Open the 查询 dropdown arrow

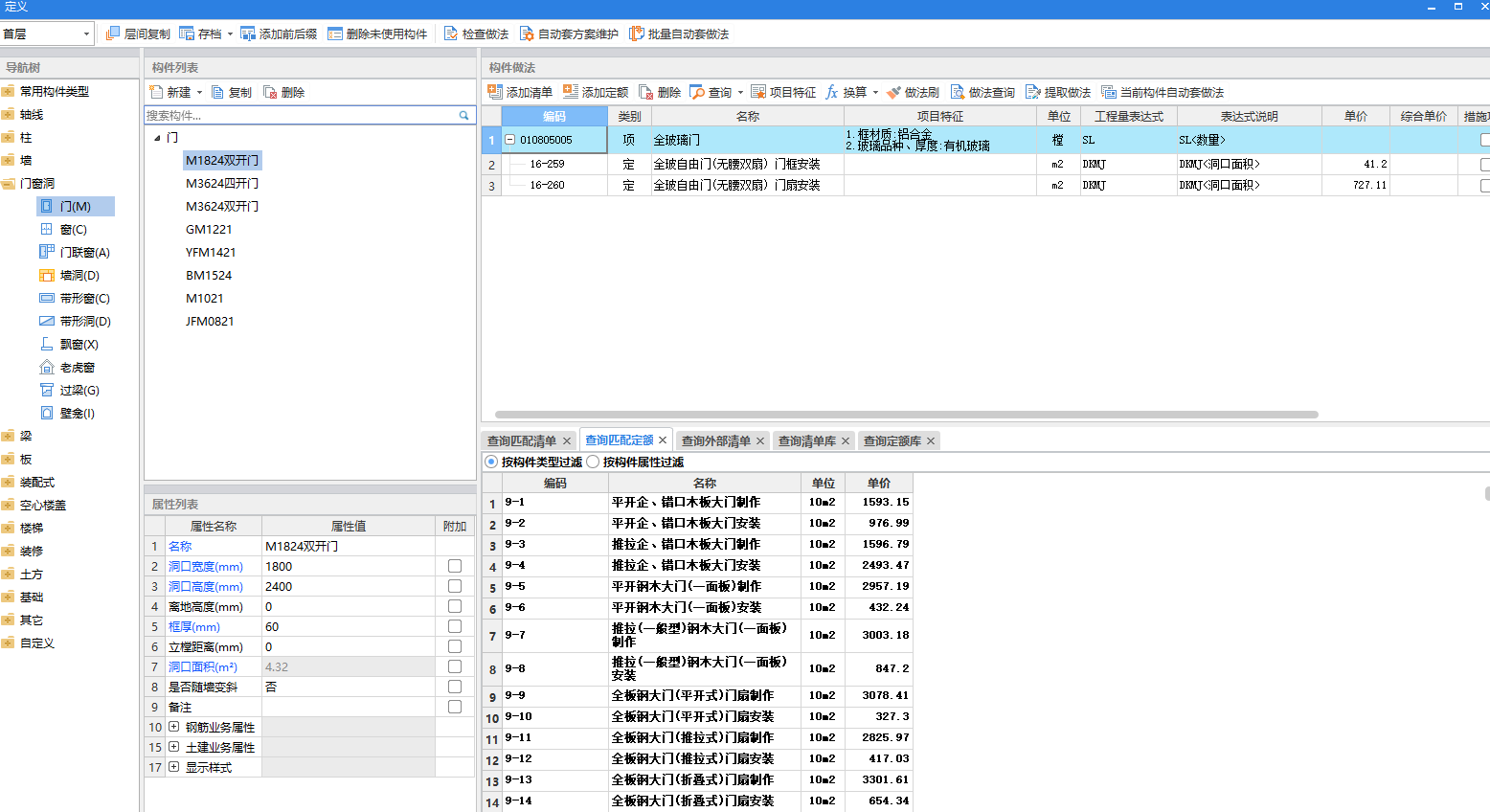coord(740,93)
